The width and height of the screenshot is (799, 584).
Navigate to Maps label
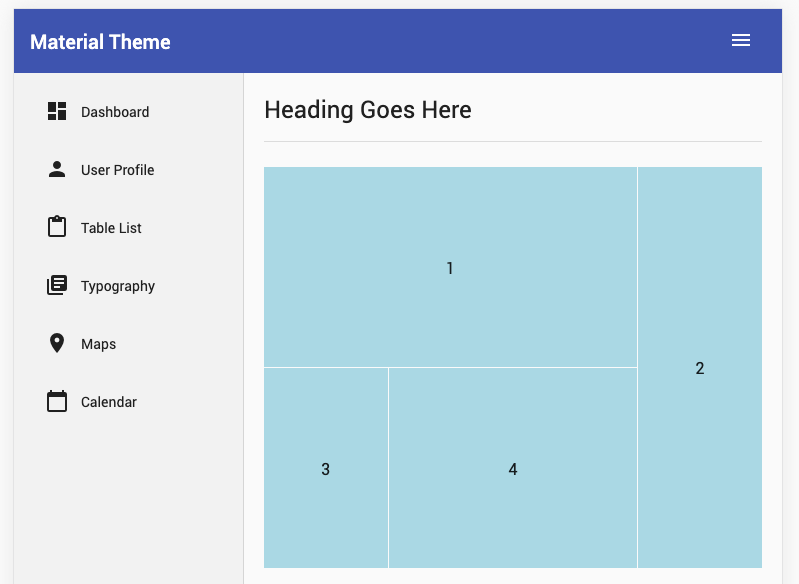coord(98,344)
